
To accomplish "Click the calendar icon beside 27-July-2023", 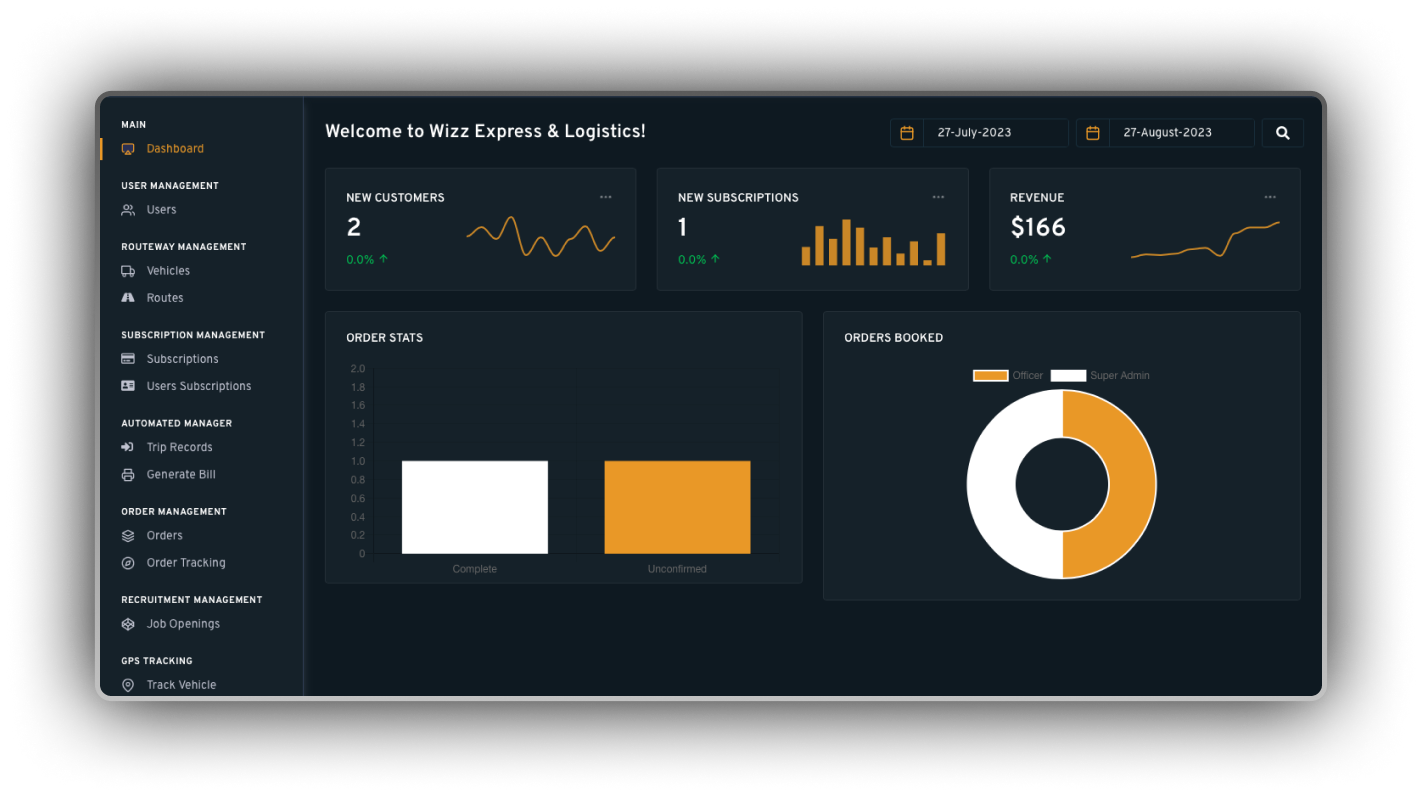I will coord(907,133).
